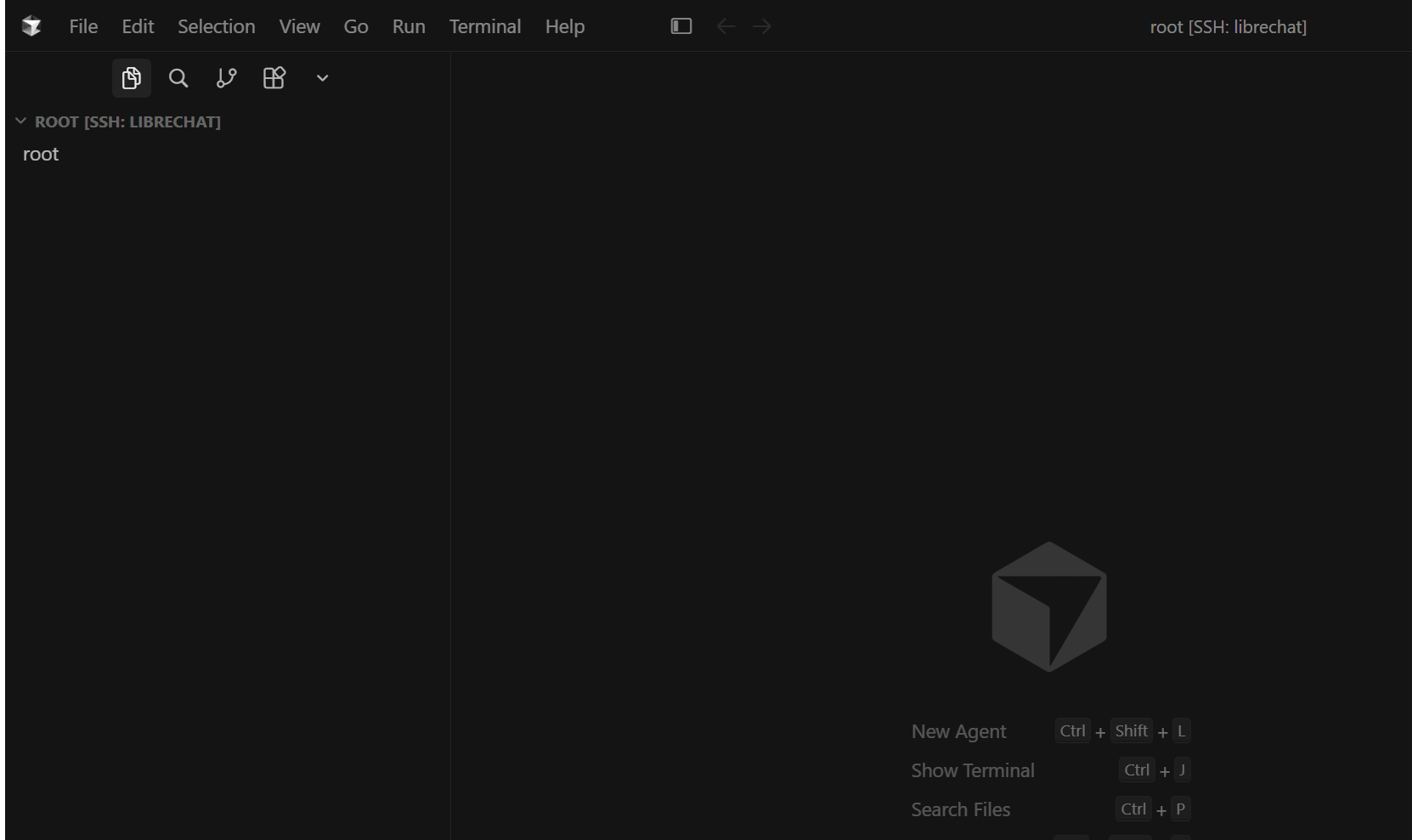This screenshot has height=840, width=1412.
Task: Open the Extensions panel icon
Action: pyautogui.click(x=274, y=78)
